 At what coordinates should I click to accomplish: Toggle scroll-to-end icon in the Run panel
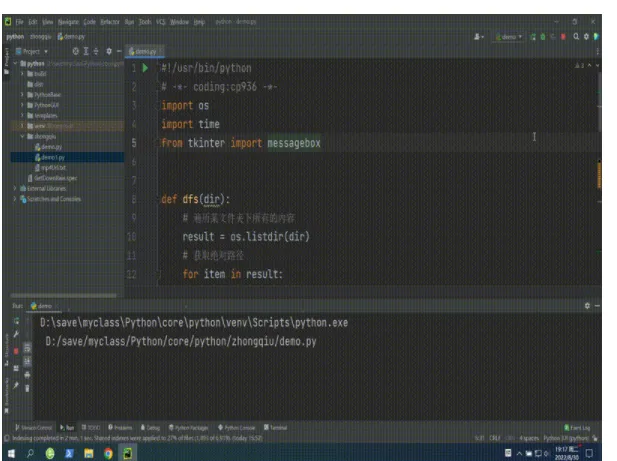click(x=27, y=361)
